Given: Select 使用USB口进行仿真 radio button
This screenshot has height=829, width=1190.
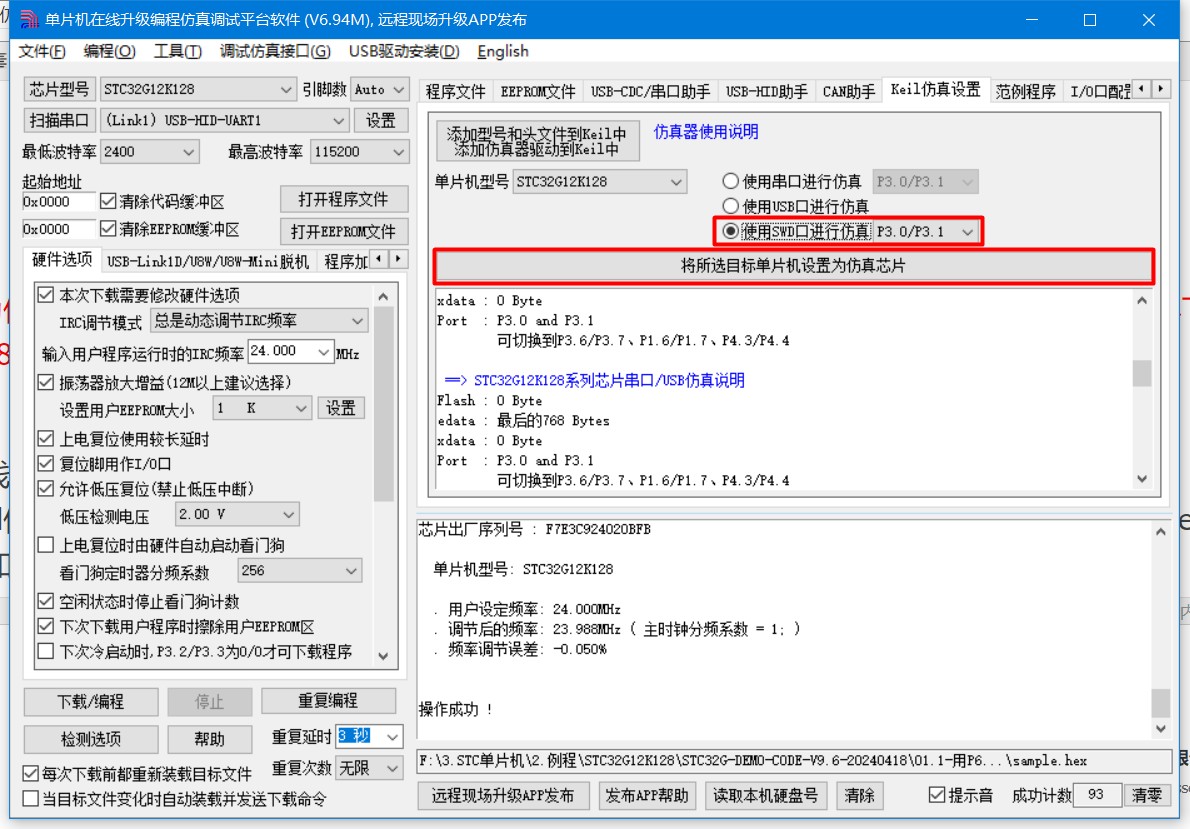Looking at the screenshot, I should (x=730, y=206).
